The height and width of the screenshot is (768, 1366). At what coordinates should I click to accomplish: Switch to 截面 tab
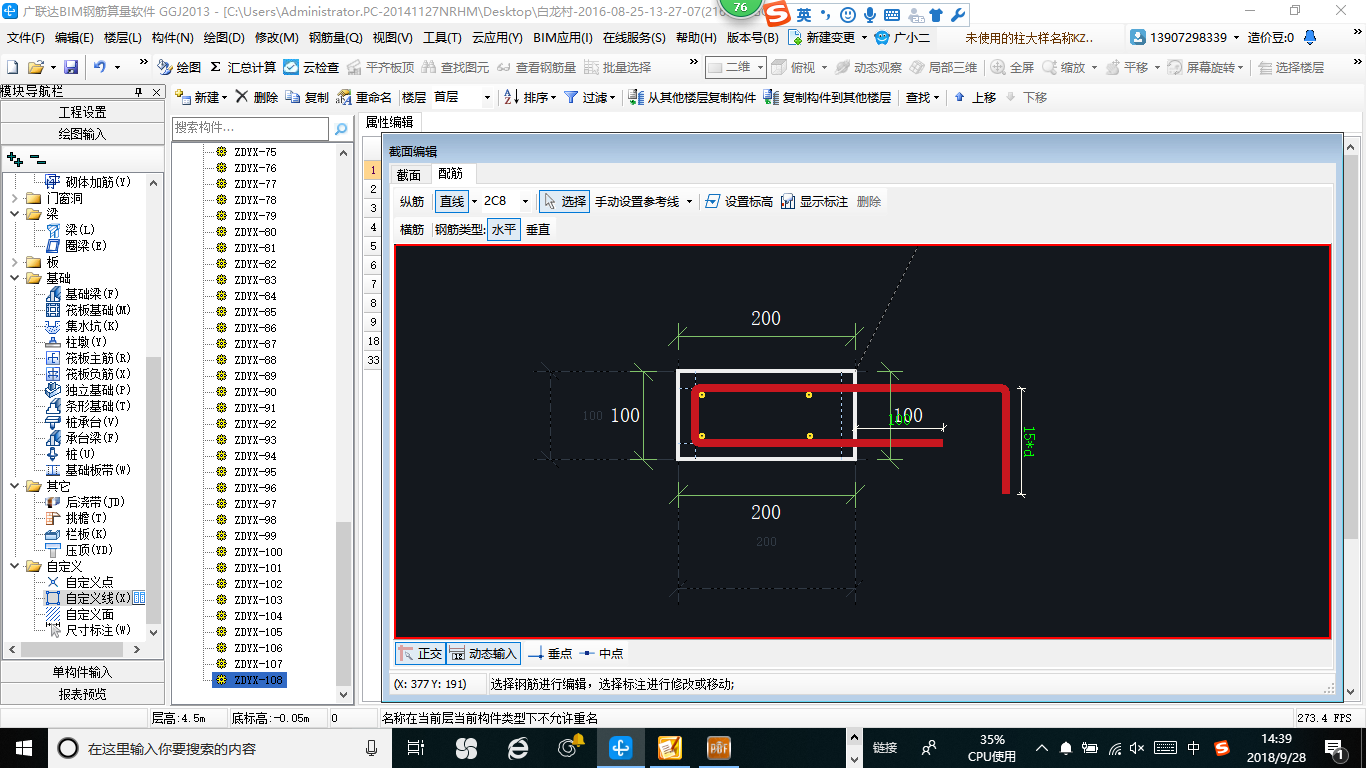tap(408, 175)
